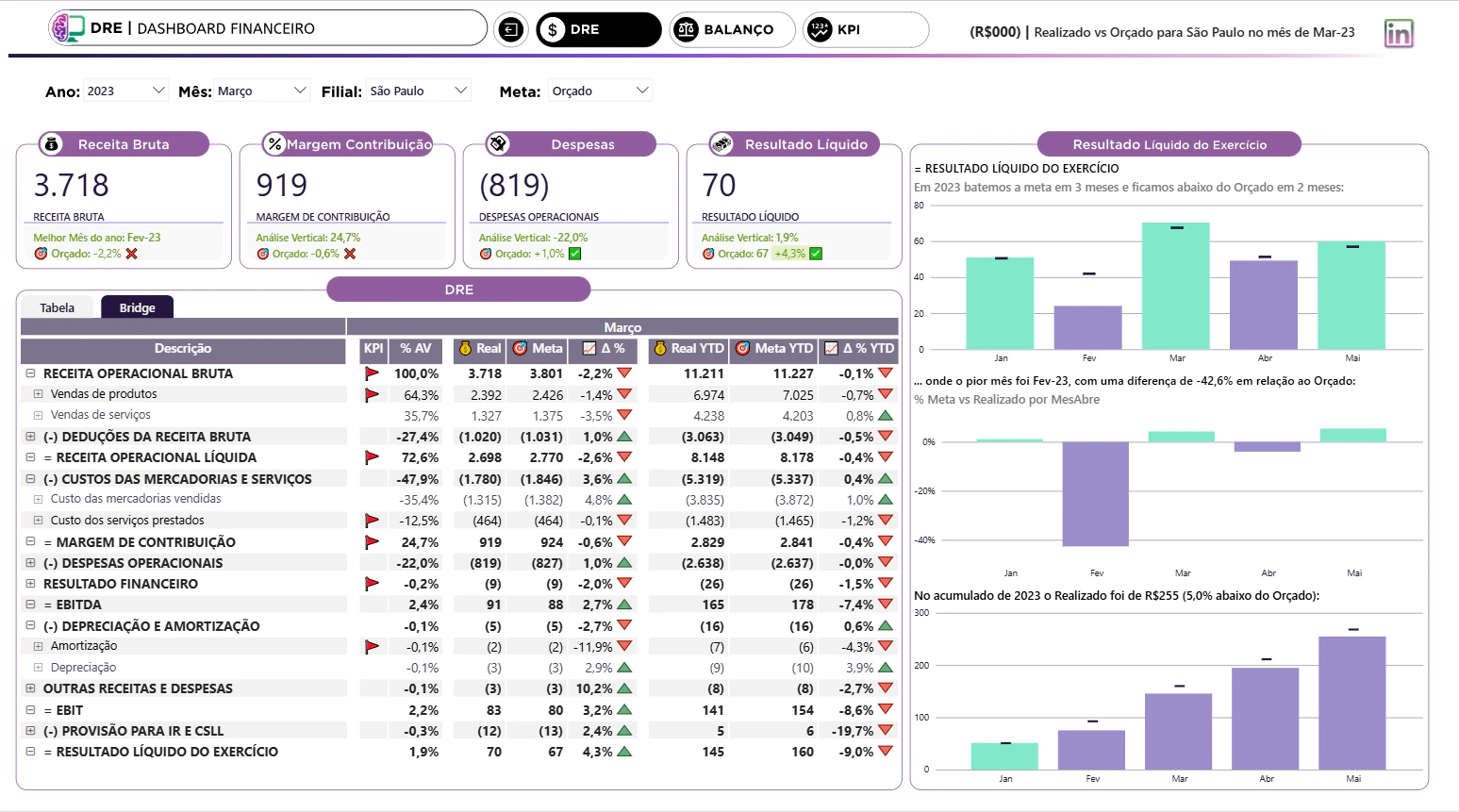
Task: Go to the KPI page button
Action: pyautogui.click(x=865, y=30)
